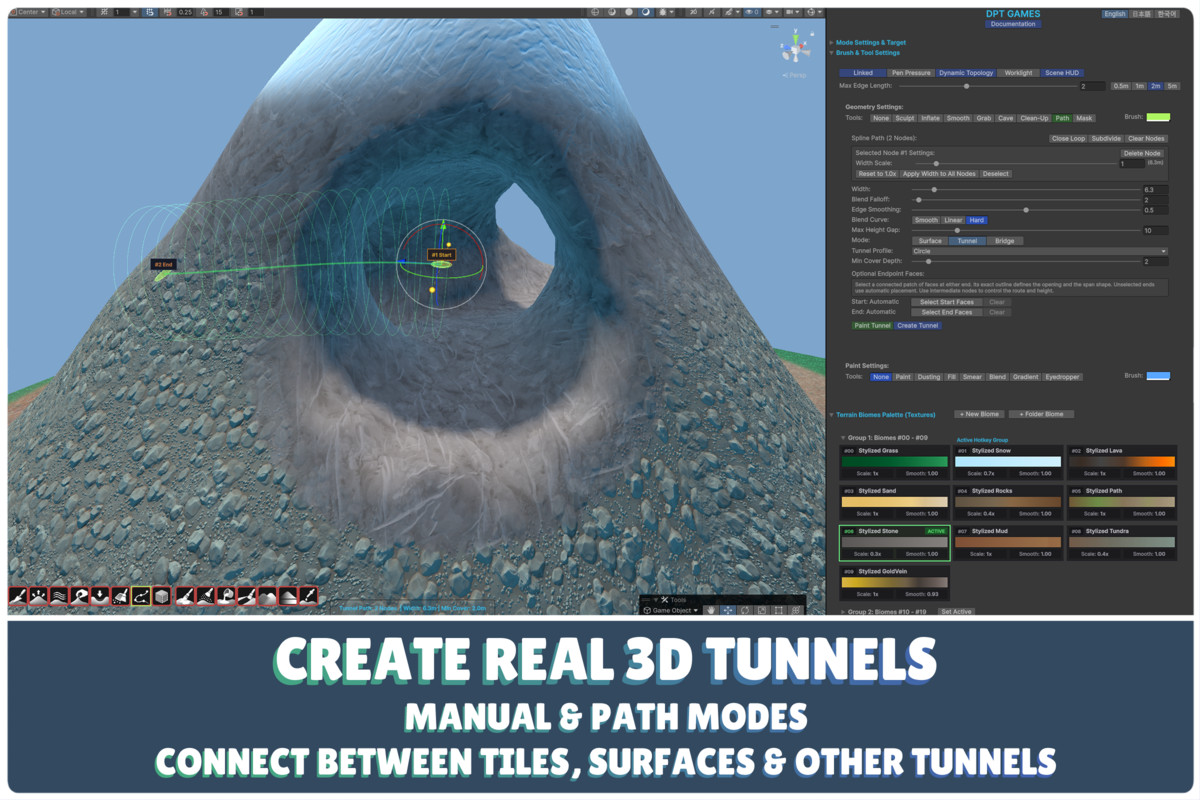The width and height of the screenshot is (1200, 800).
Task: Open the Game Object dropdown in Tools overlay
Action: pos(670,610)
